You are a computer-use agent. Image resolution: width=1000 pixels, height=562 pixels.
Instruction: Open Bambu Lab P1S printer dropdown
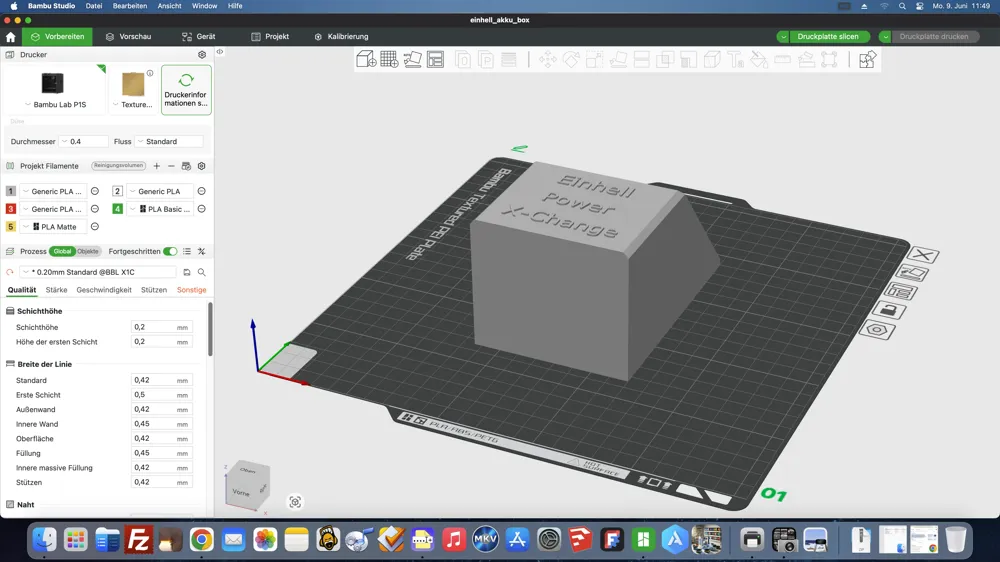tap(55, 105)
